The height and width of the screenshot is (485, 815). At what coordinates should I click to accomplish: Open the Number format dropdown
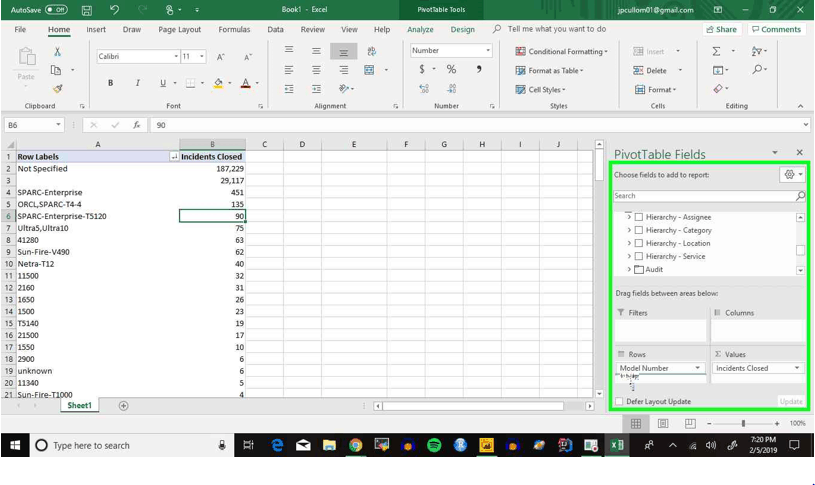[488, 50]
